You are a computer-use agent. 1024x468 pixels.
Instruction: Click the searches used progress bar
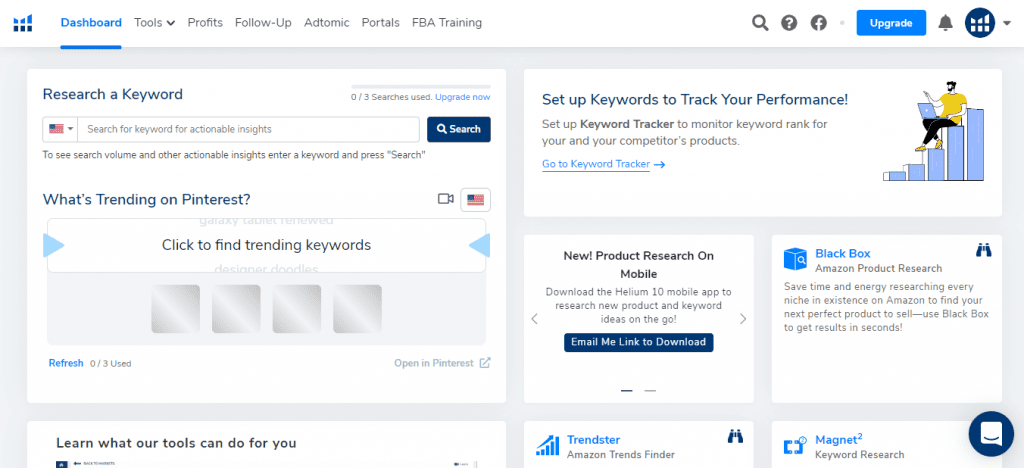pyautogui.click(x=421, y=87)
